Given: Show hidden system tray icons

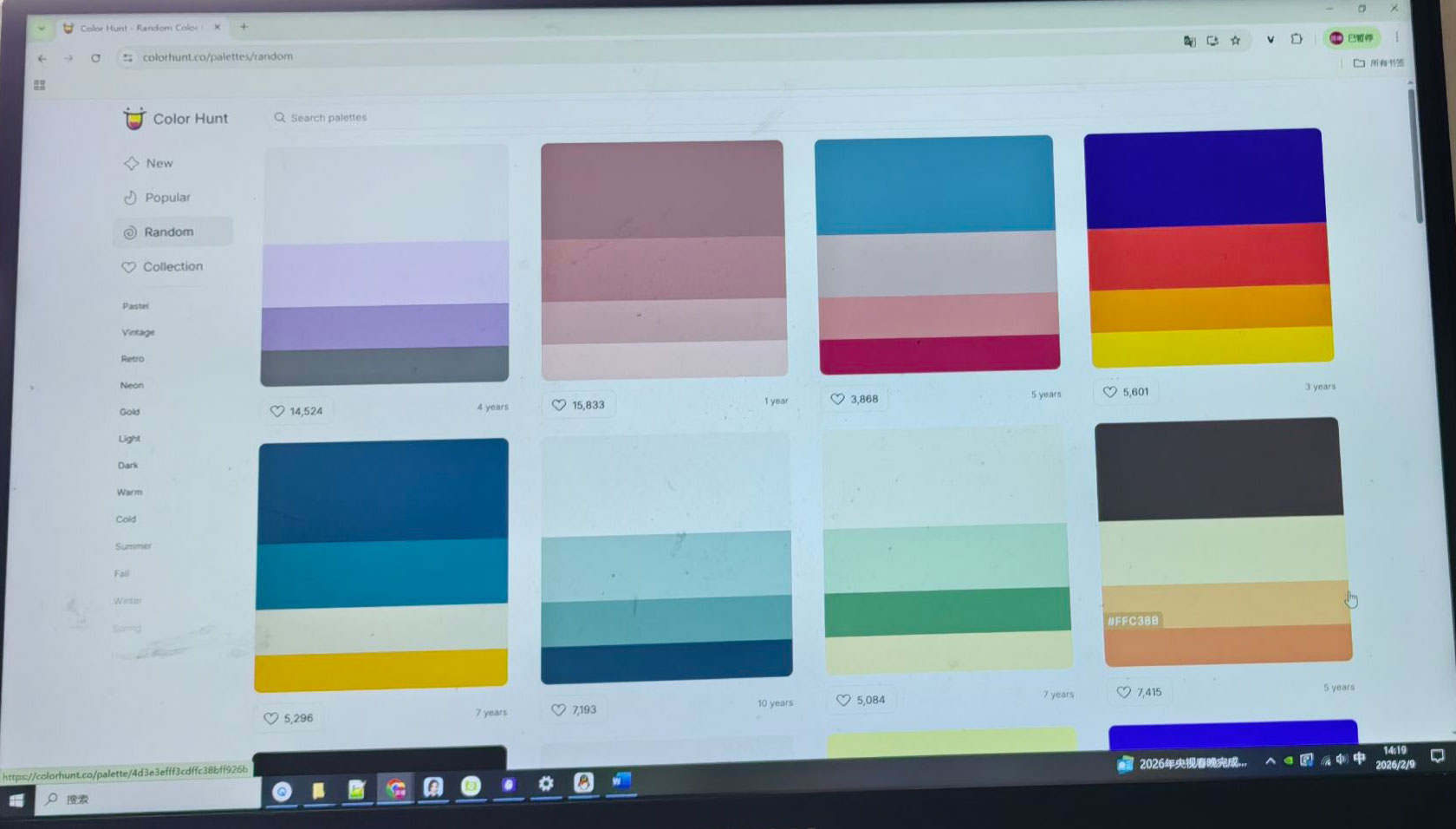Looking at the screenshot, I should click(x=1270, y=760).
